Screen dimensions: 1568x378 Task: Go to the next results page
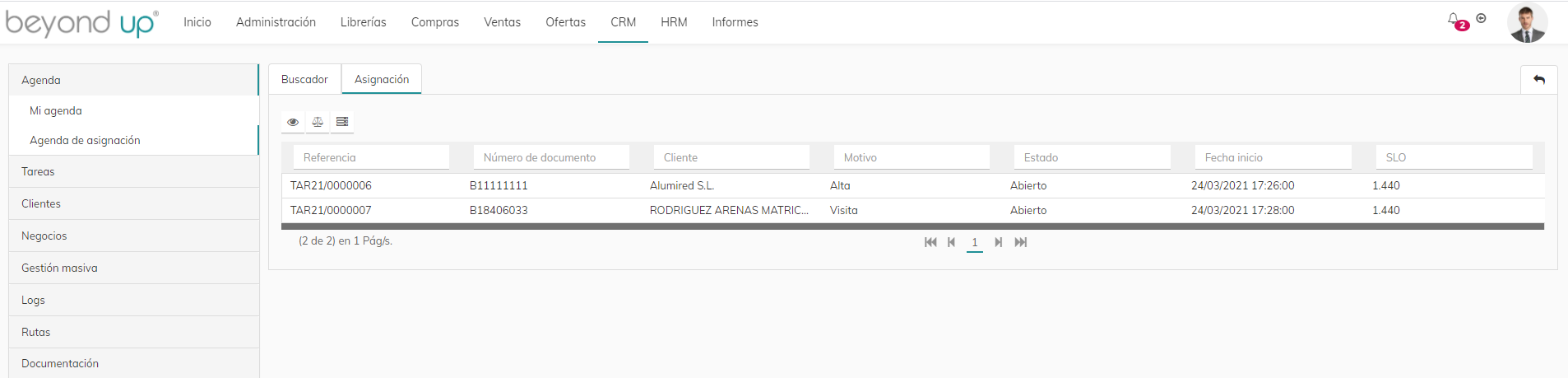click(998, 242)
